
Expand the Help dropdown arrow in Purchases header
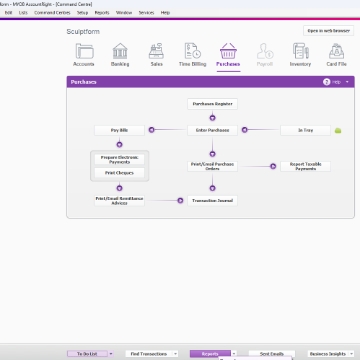pyautogui.click(x=347, y=82)
